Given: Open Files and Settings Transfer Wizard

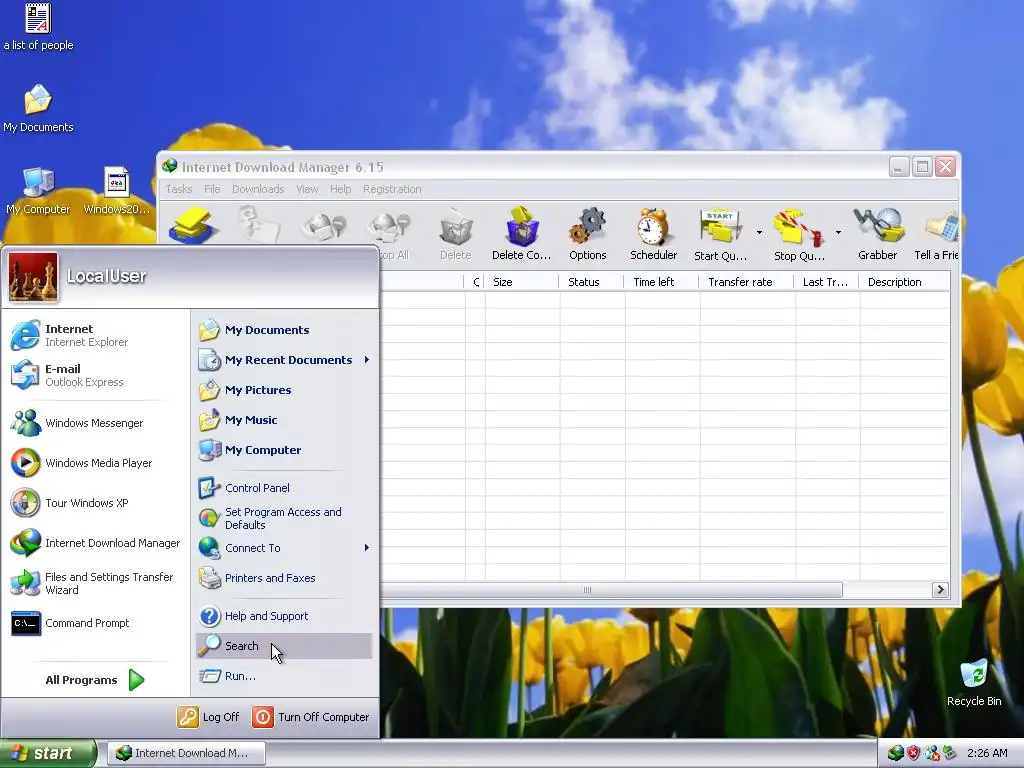Looking at the screenshot, I should (x=95, y=583).
